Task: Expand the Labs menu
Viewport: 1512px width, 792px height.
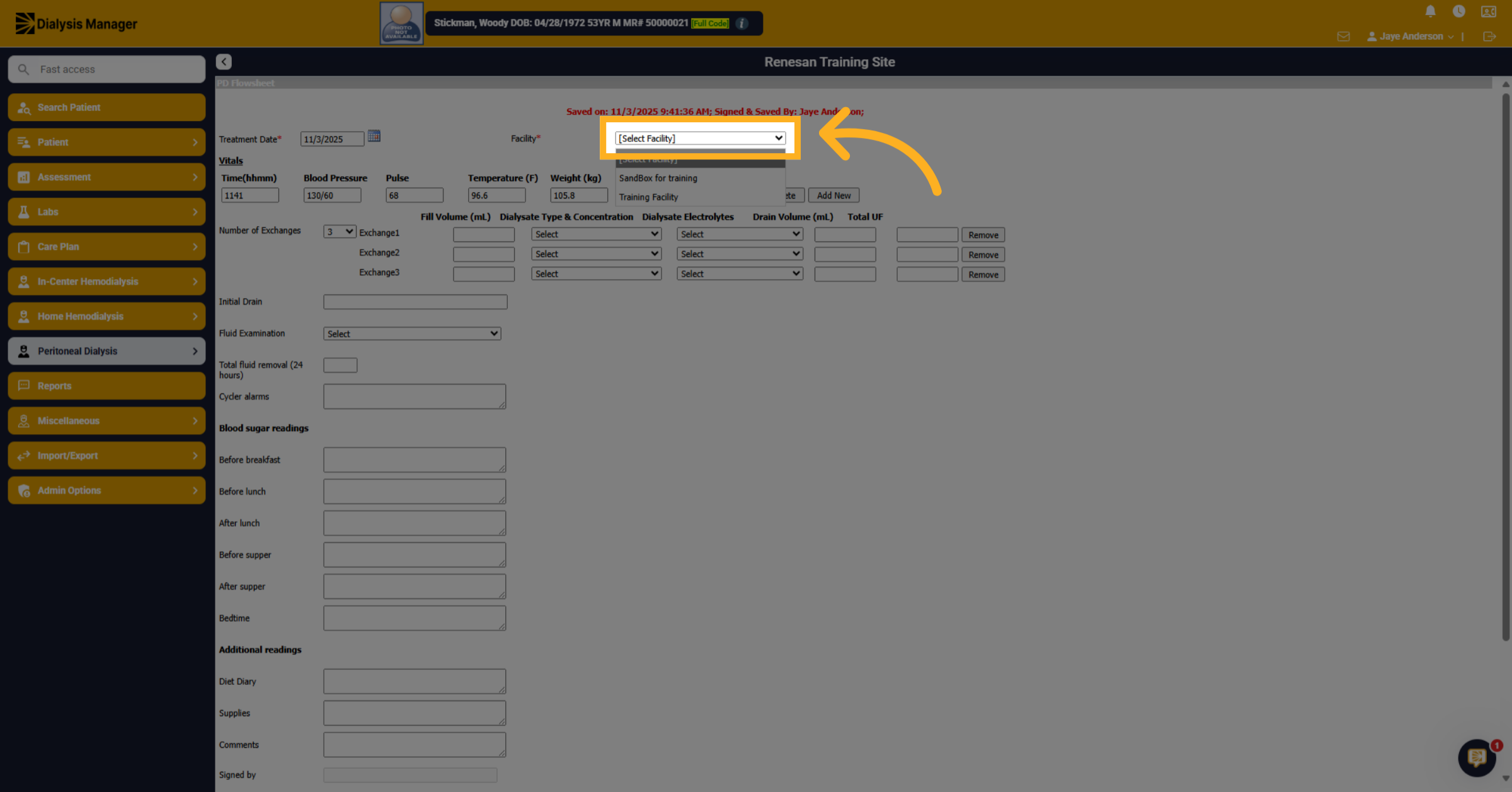Action: click(x=106, y=212)
